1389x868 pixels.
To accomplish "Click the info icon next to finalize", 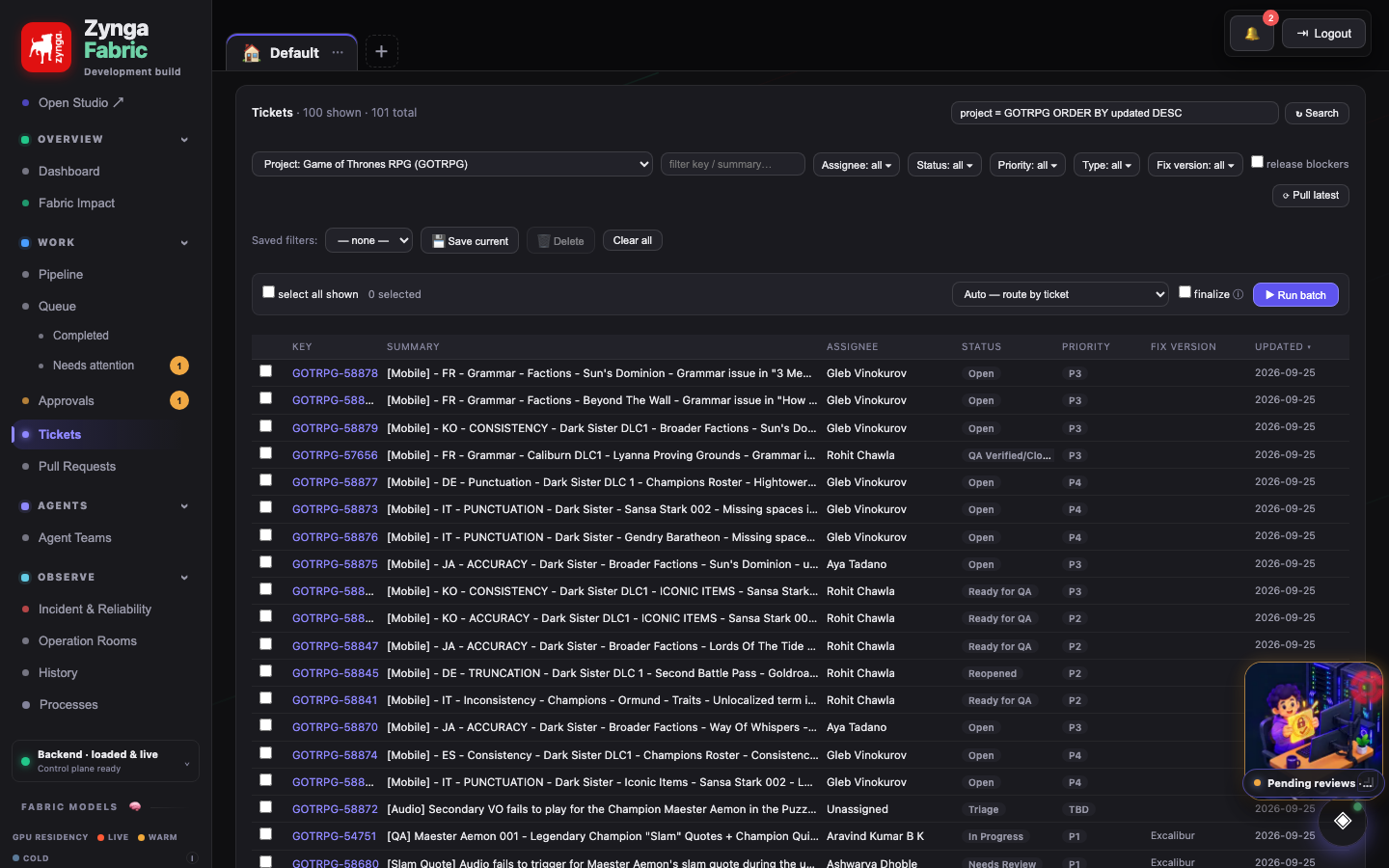I will tap(1239, 295).
